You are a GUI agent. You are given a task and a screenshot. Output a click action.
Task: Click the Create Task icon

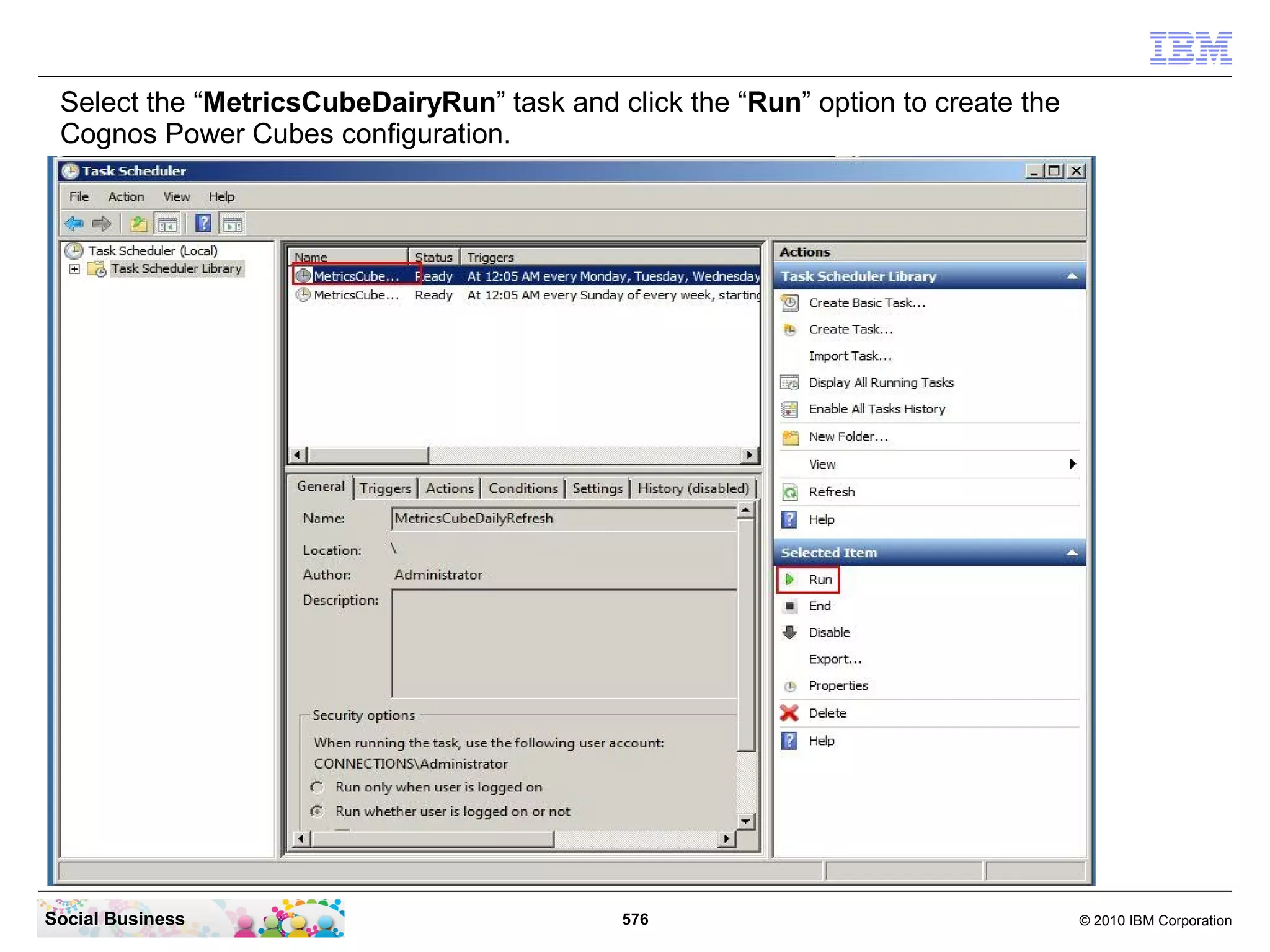pyautogui.click(x=790, y=330)
